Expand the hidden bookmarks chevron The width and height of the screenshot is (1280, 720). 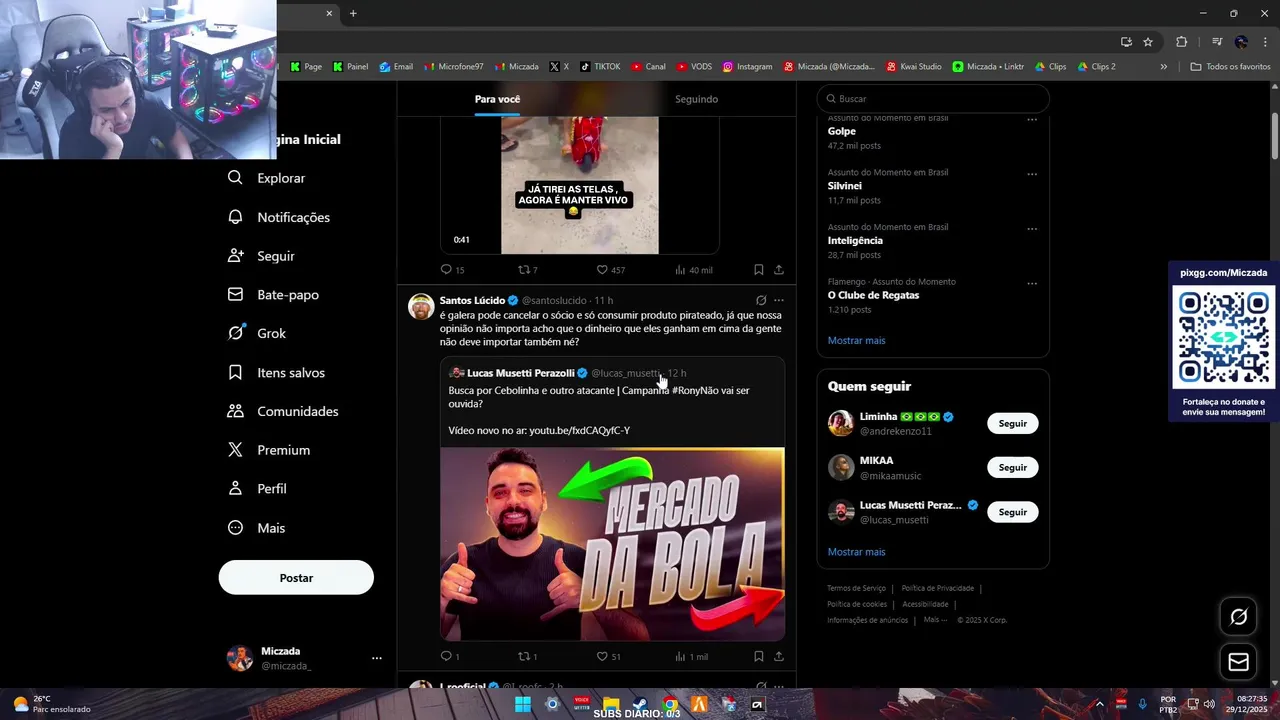click(1163, 67)
